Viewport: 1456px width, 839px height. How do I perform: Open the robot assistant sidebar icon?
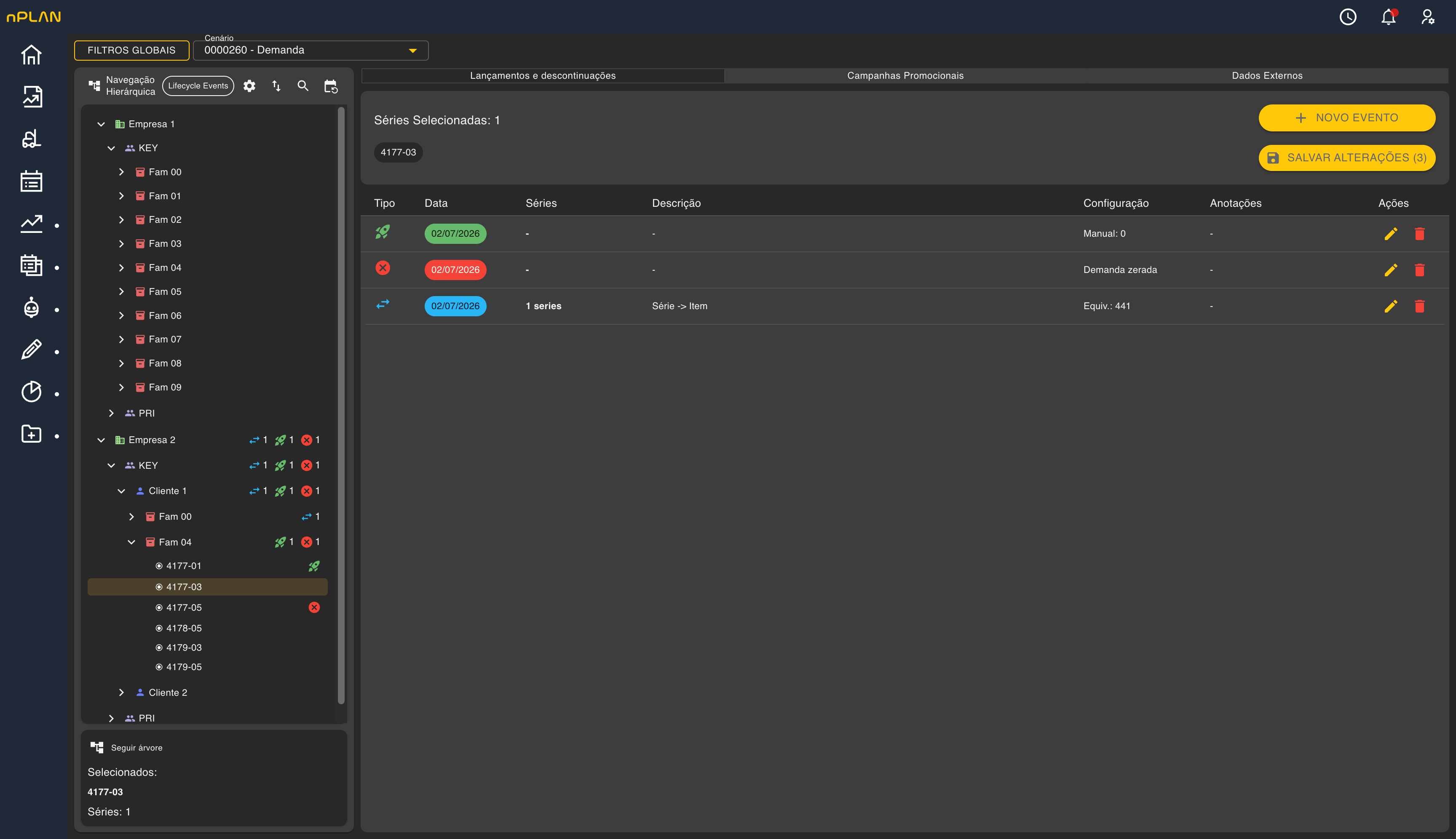31,307
